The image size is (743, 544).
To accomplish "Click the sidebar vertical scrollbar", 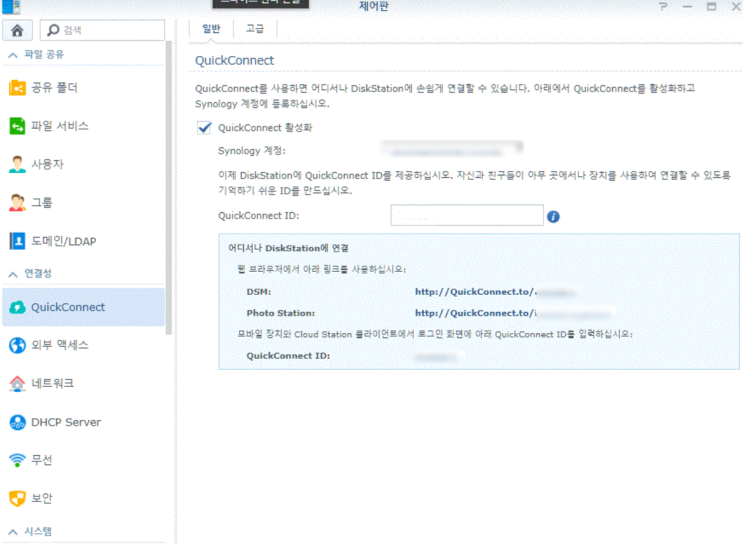I will (168, 188).
